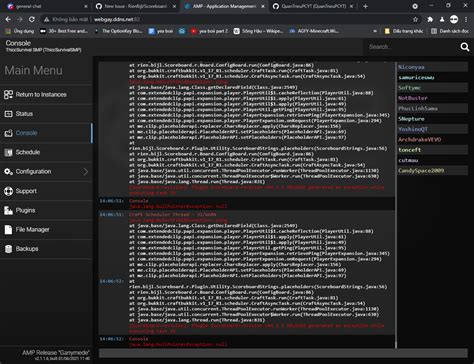474x364 pixels.
Task: Open the Schedule section
Action: [46, 152]
